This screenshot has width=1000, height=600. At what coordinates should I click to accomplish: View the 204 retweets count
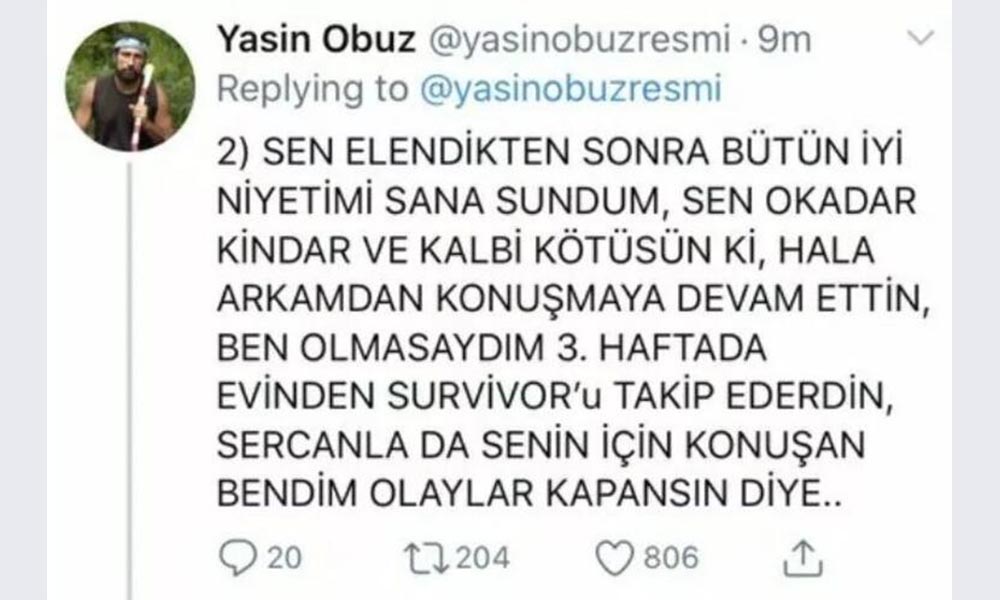[x=483, y=558]
